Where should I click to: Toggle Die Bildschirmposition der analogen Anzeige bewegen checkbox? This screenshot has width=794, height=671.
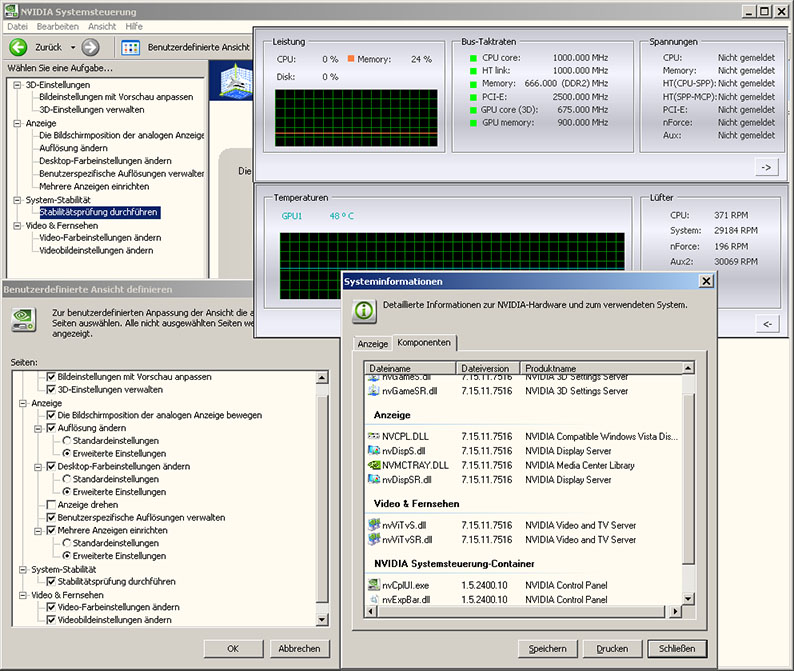pos(51,415)
